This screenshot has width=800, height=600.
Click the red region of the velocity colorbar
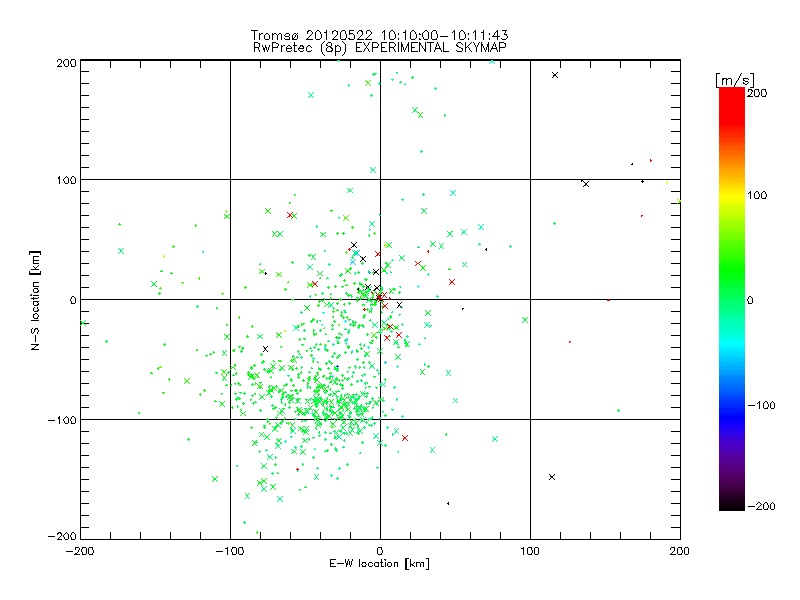(x=732, y=107)
